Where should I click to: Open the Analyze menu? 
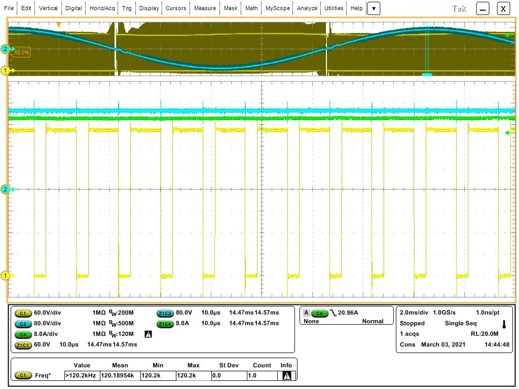(x=307, y=8)
